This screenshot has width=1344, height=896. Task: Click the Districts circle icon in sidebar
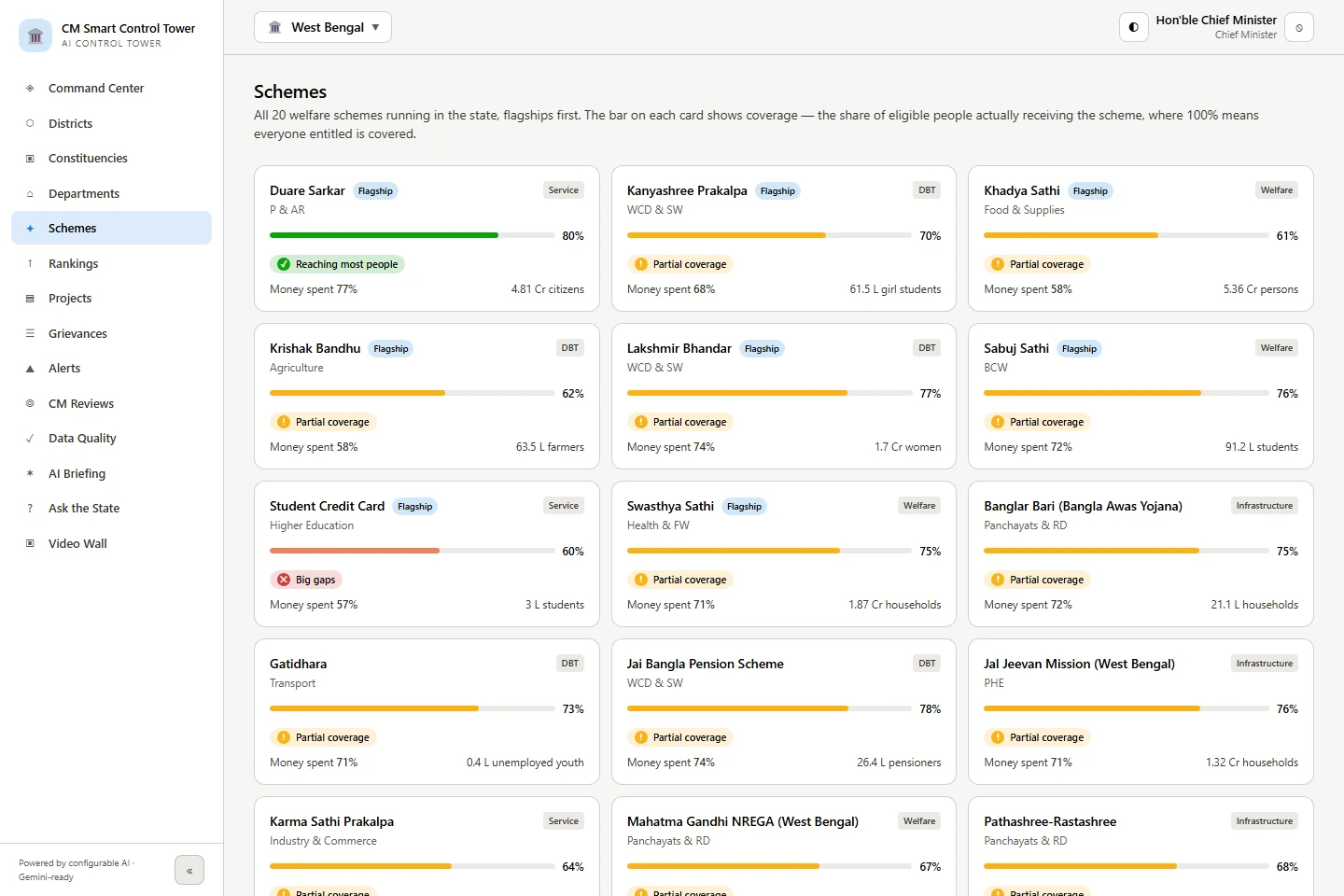(x=30, y=123)
